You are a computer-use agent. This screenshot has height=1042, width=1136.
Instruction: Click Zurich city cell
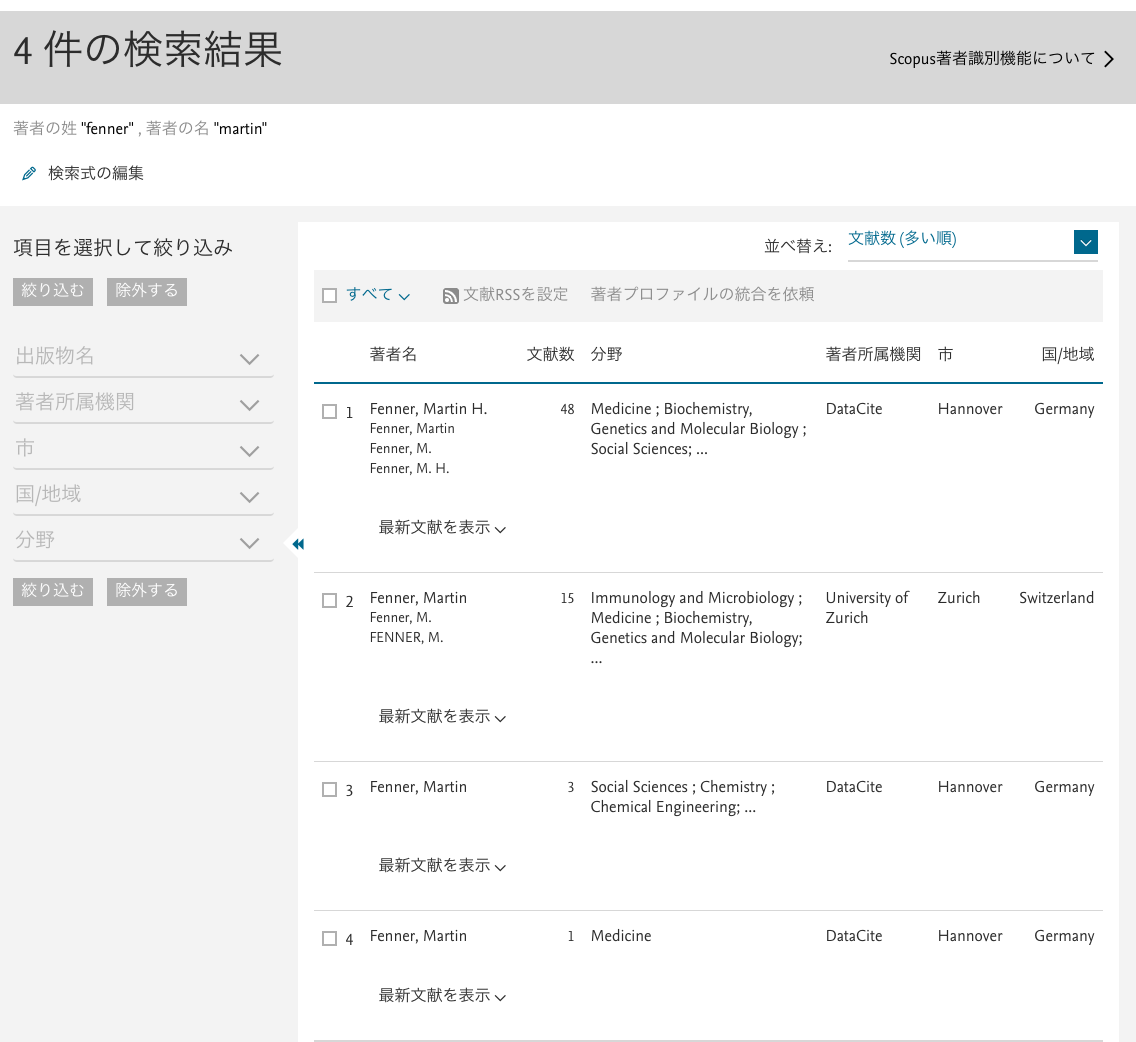tap(958, 598)
